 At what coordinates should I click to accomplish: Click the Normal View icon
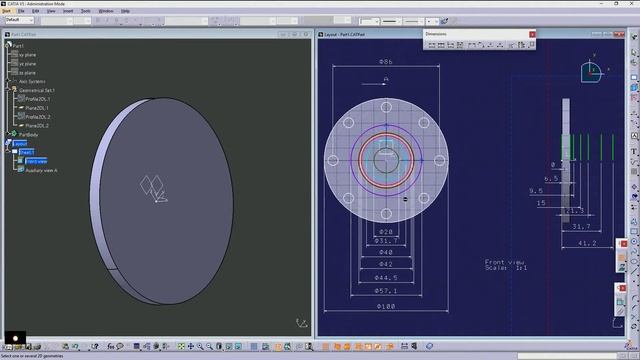(219, 347)
